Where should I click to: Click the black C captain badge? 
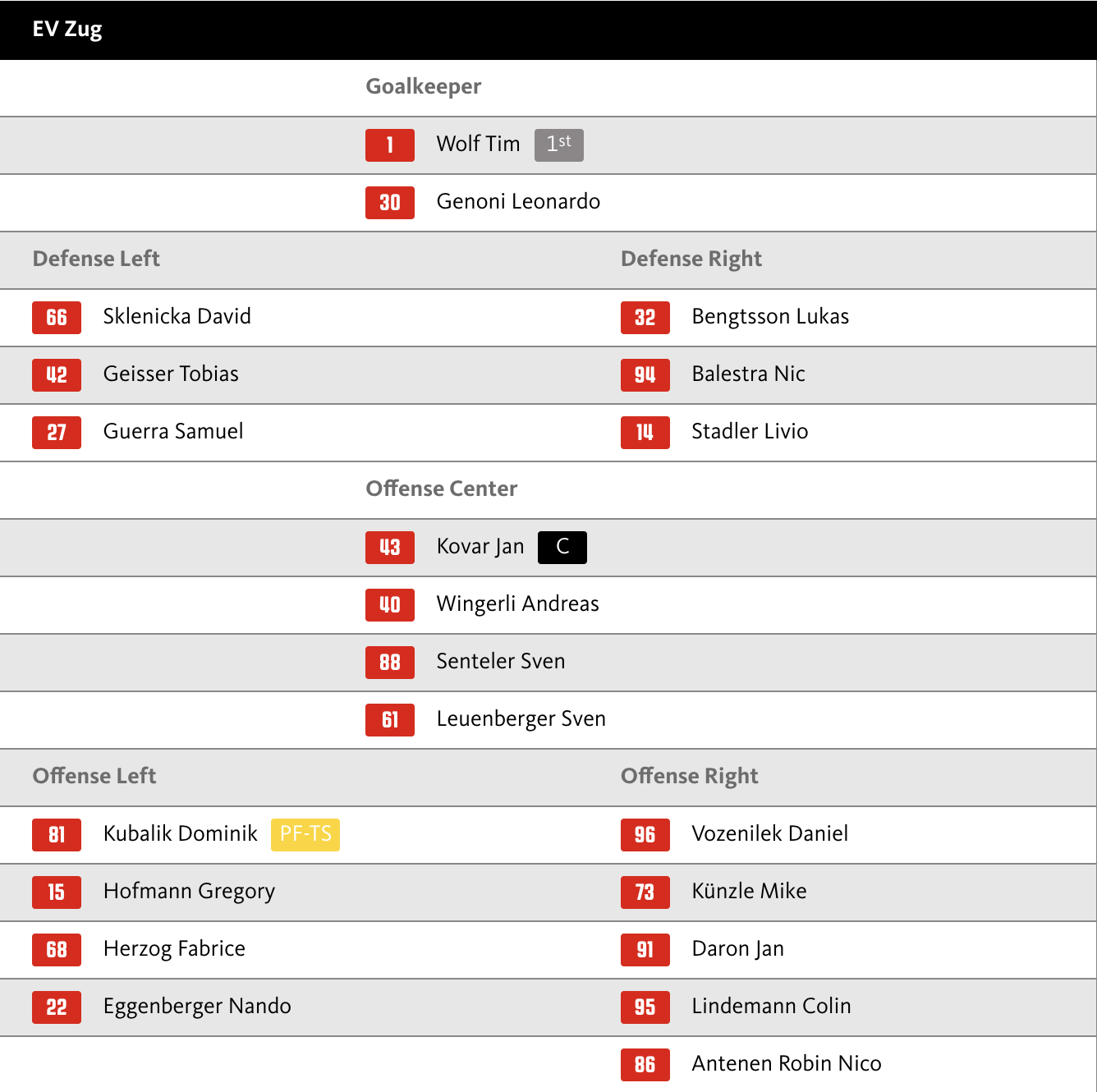[x=562, y=548]
